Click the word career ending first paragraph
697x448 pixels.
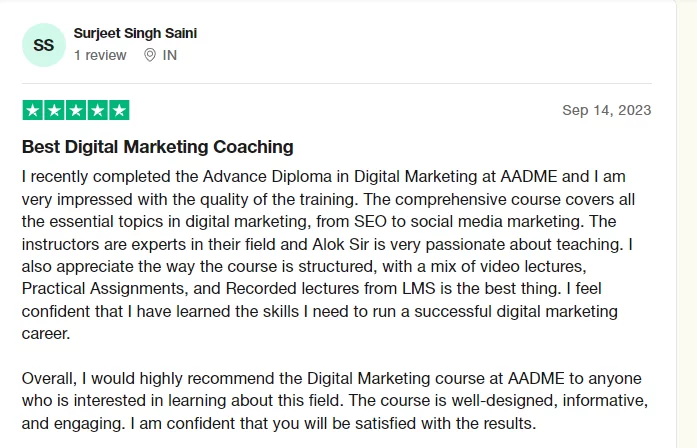click(x=46, y=333)
